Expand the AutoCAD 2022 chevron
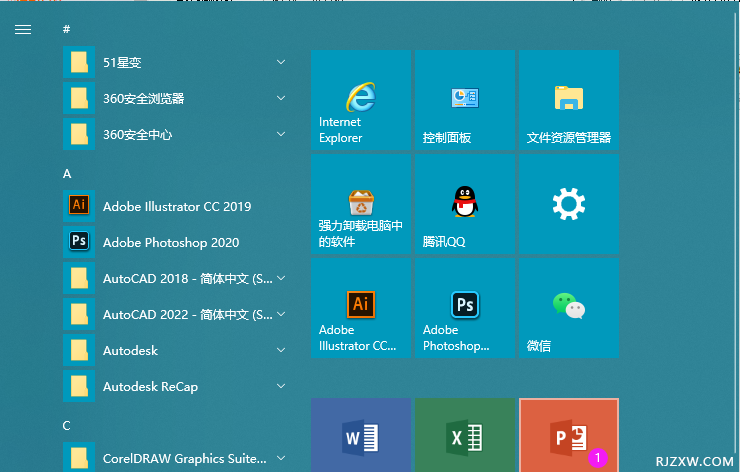This screenshot has width=740, height=472. pos(281,314)
